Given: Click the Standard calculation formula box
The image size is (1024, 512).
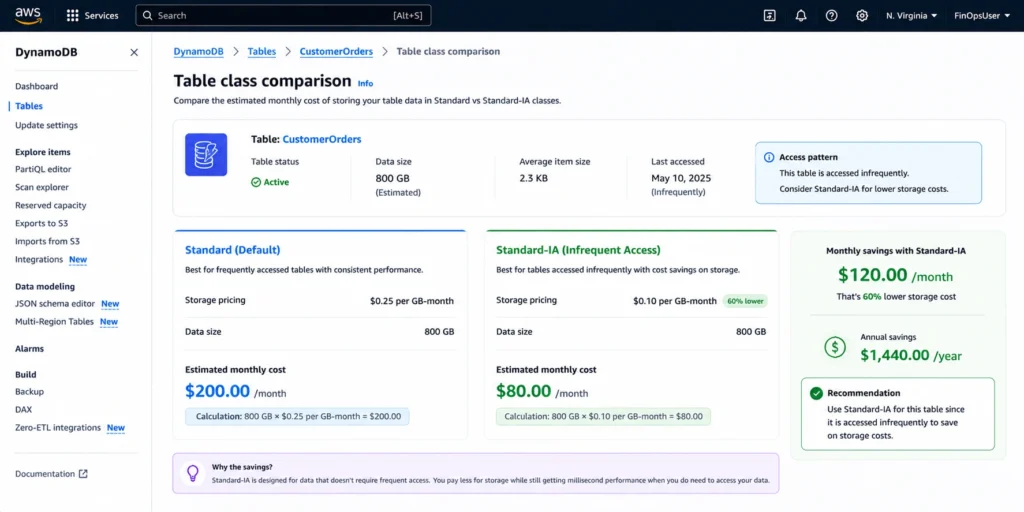Looking at the screenshot, I should [x=297, y=417].
